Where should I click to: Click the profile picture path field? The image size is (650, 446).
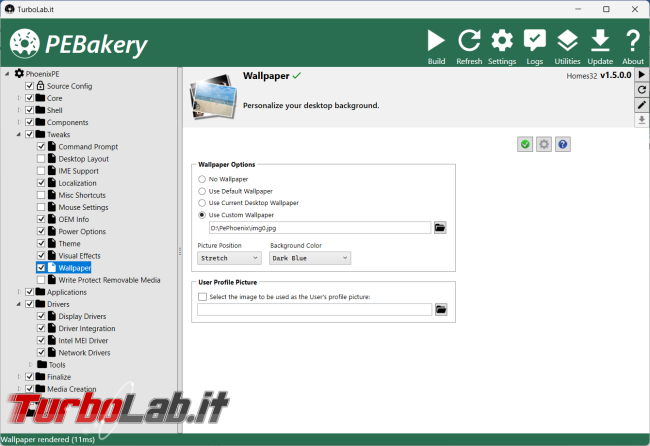315,309
